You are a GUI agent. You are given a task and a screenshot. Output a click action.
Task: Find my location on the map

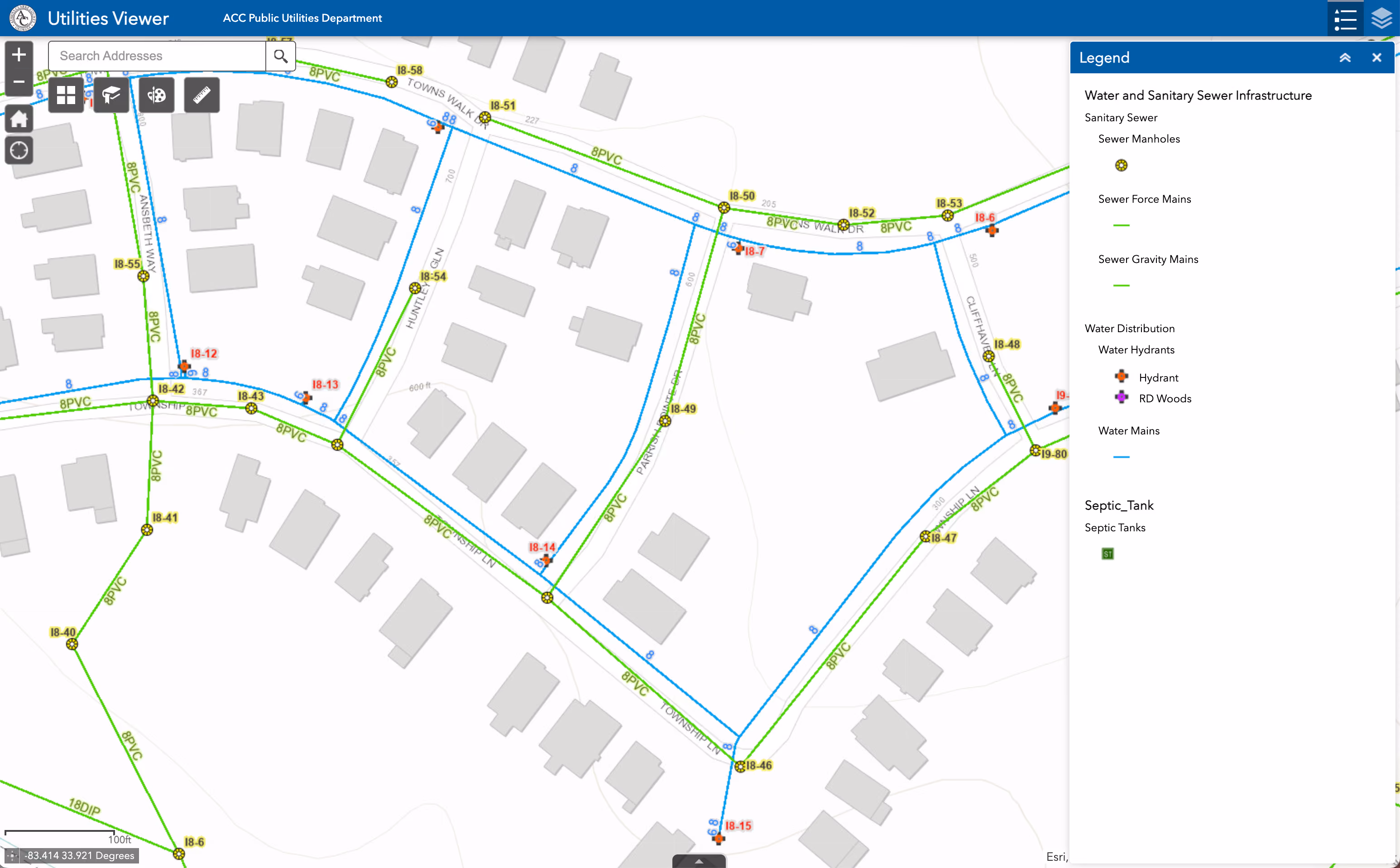[x=19, y=150]
